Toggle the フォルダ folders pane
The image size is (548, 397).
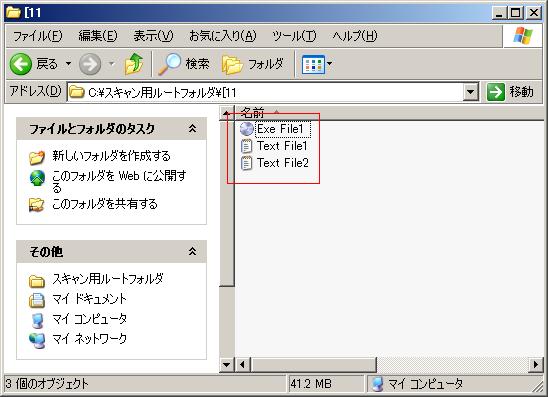point(253,64)
